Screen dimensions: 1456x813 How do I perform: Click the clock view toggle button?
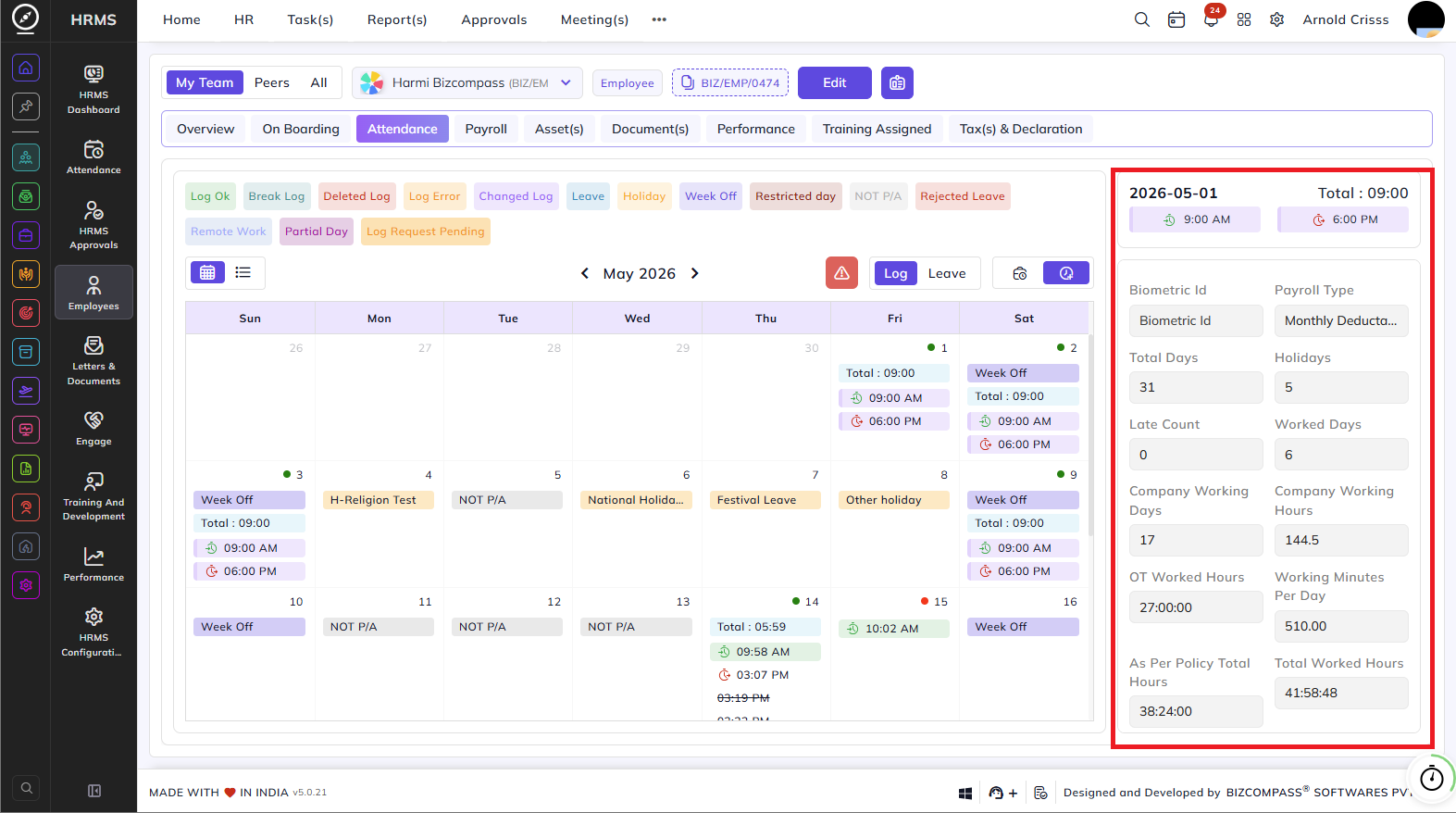[1066, 273]
